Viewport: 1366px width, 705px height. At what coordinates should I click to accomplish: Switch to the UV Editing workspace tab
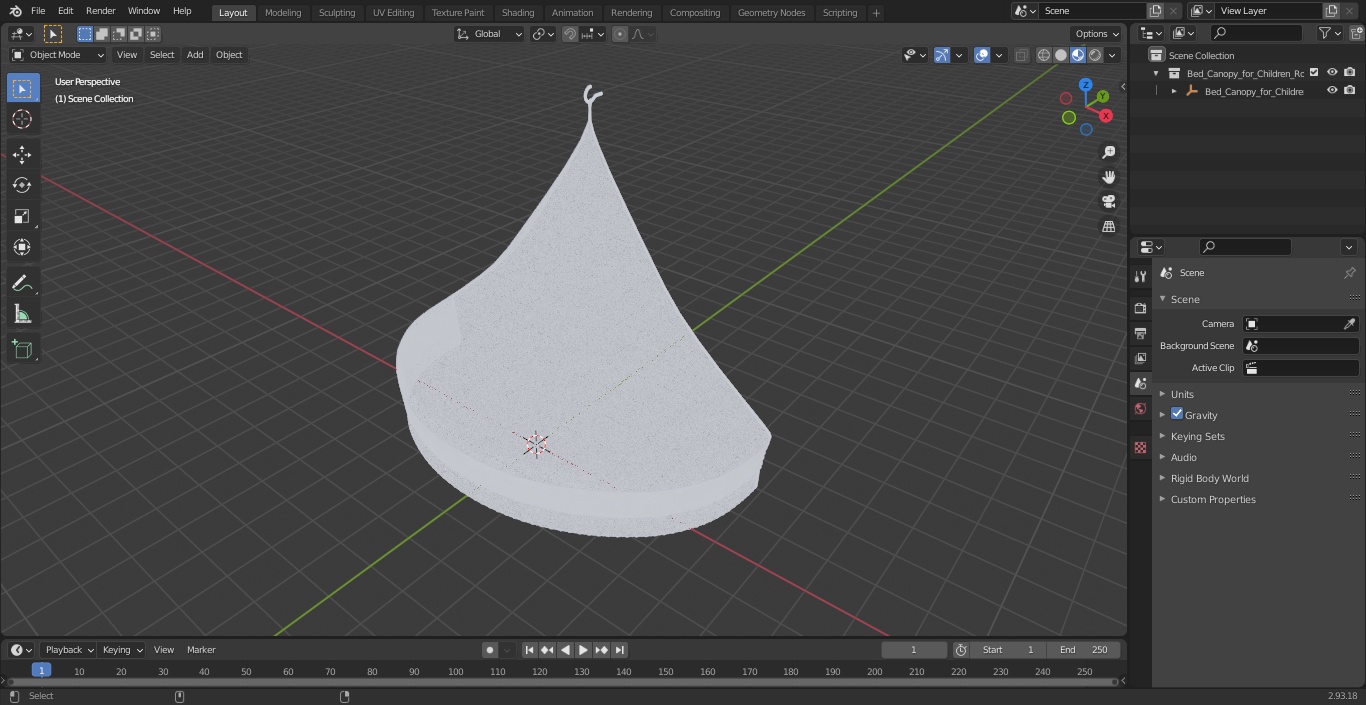coord(393,12)
